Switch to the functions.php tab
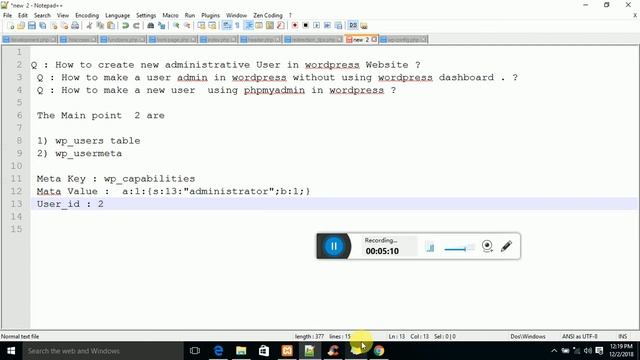This screenshot has height=360, width=640. (122, 40)
